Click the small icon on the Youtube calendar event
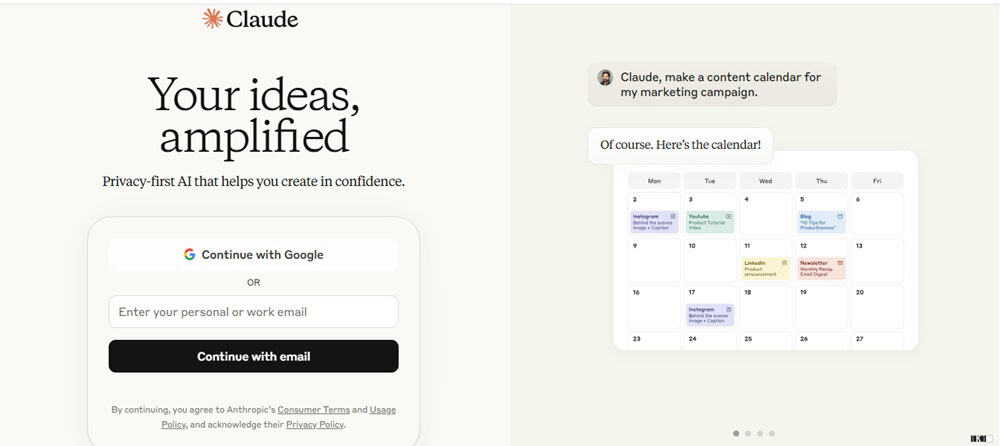This screenshot has height=446, width=1000. coord(729,216)
